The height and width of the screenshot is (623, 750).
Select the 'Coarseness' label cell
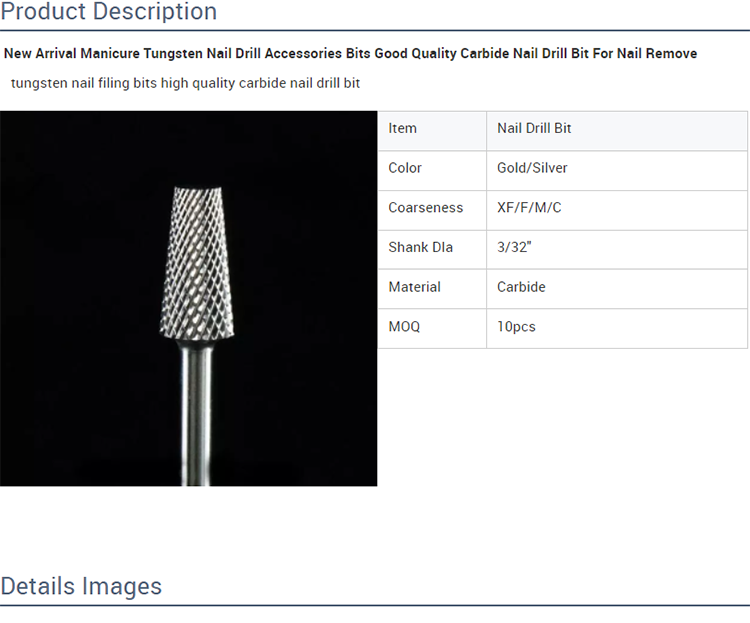[426, 208]
